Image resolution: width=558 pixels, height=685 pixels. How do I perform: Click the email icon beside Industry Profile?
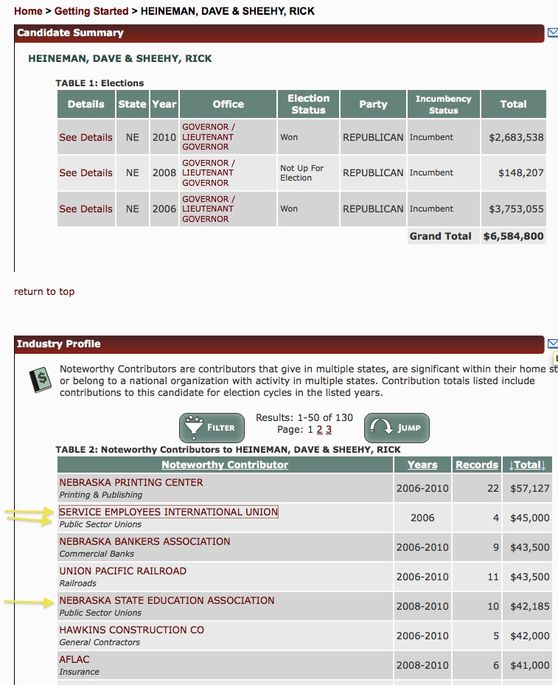click(553, 344)
